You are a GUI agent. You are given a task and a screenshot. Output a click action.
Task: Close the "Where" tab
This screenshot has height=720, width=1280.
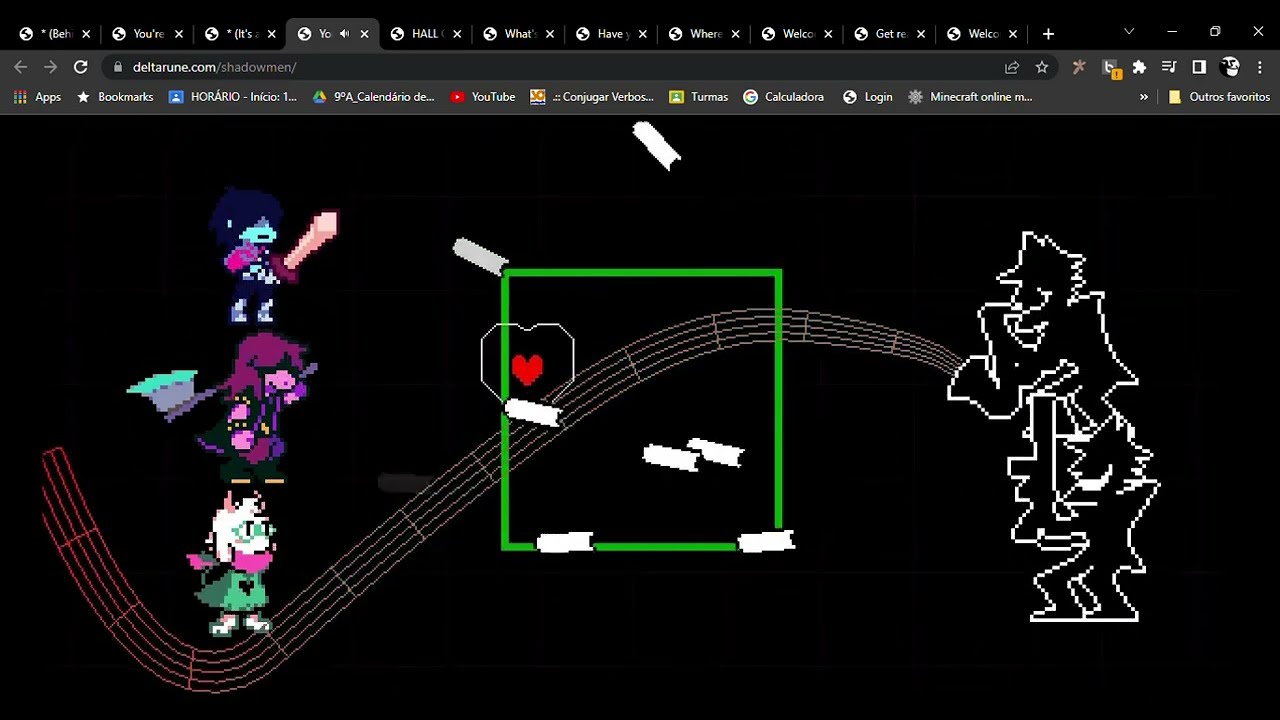(735, 34)
